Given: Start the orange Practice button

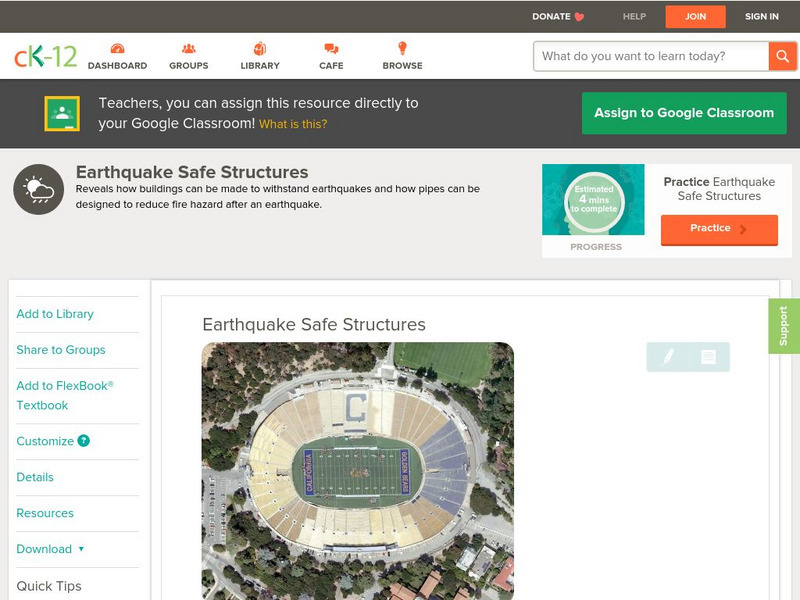Looking at the screenshot, I should coord(718,229).
